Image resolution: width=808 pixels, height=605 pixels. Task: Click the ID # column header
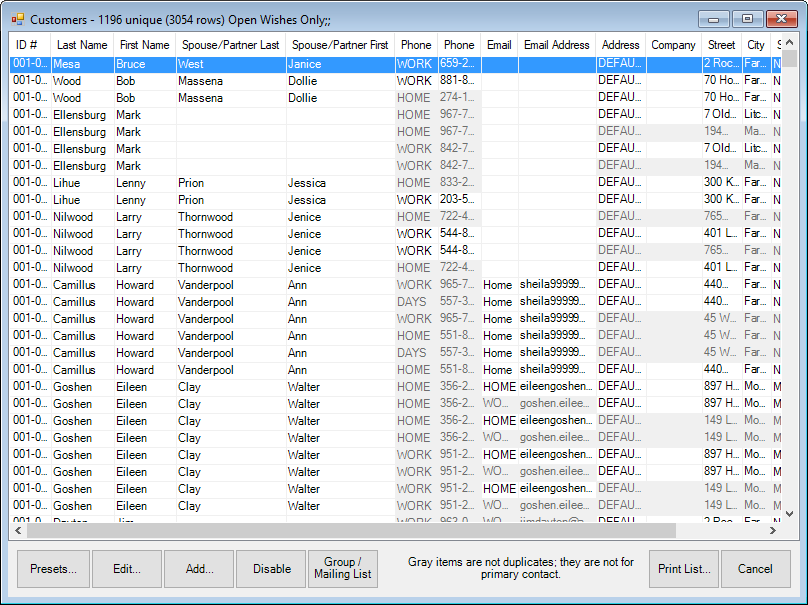point(27,45)
